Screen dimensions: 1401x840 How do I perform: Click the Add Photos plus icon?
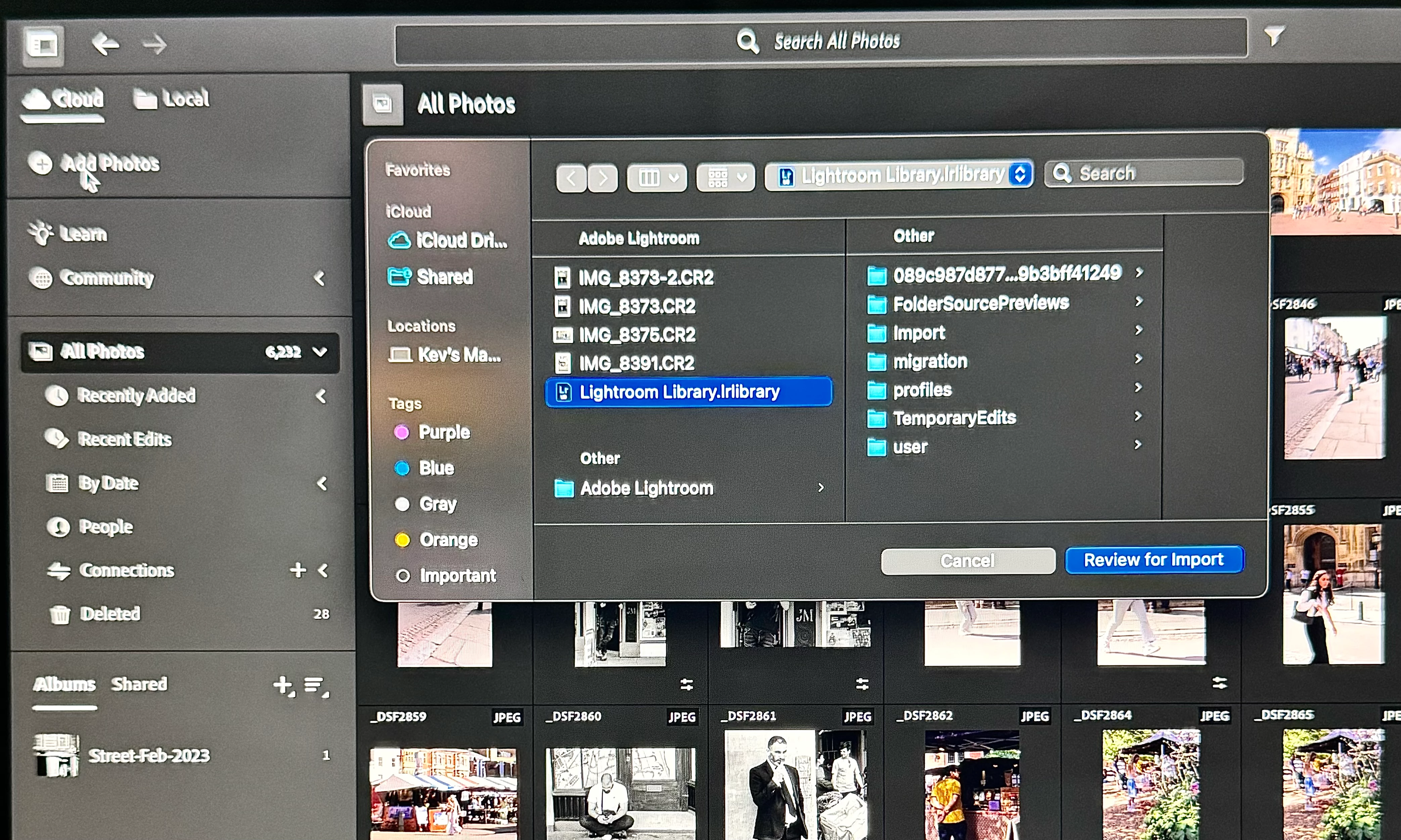coord(41,164)
